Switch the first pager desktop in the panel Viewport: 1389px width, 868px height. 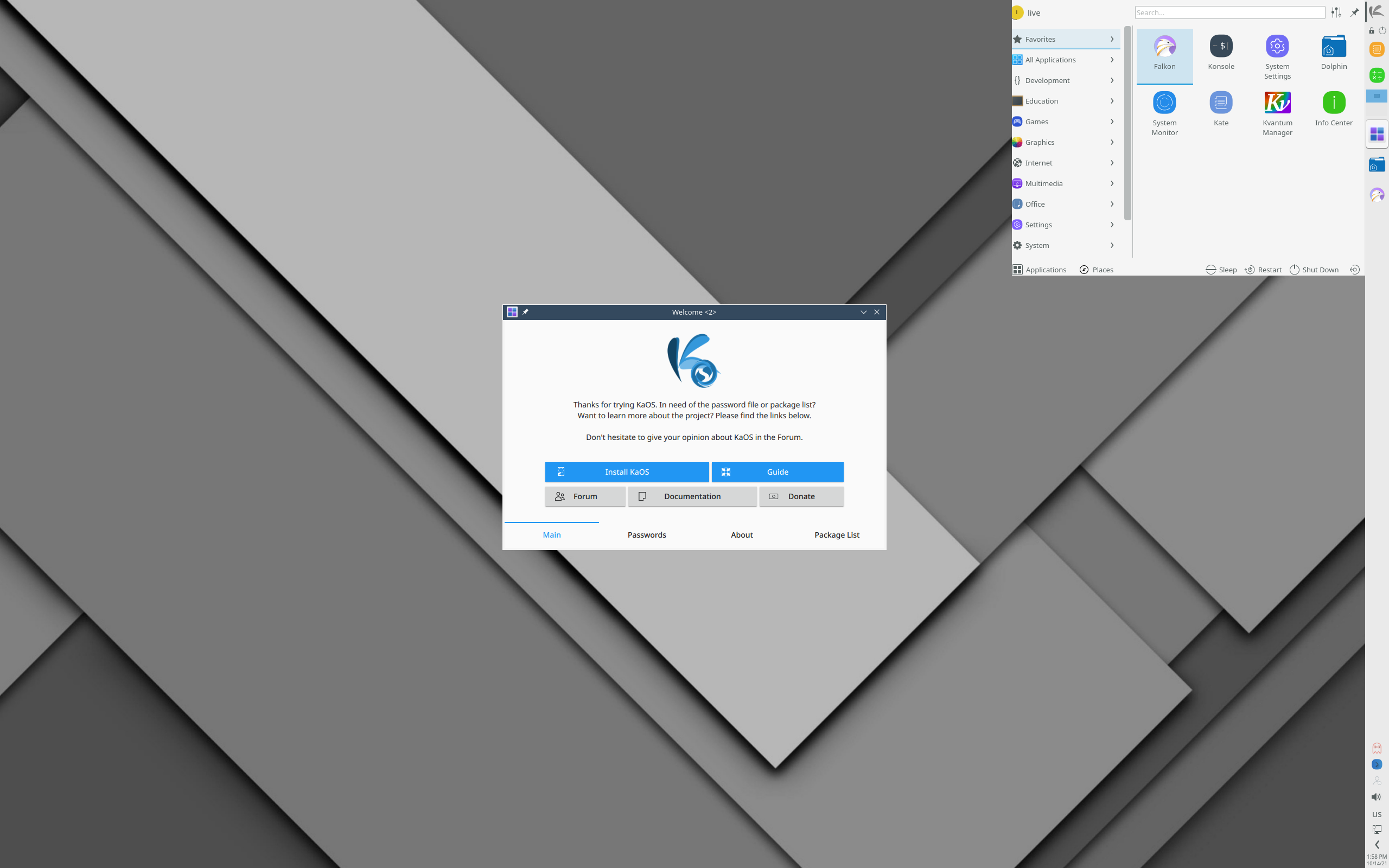1377,96
